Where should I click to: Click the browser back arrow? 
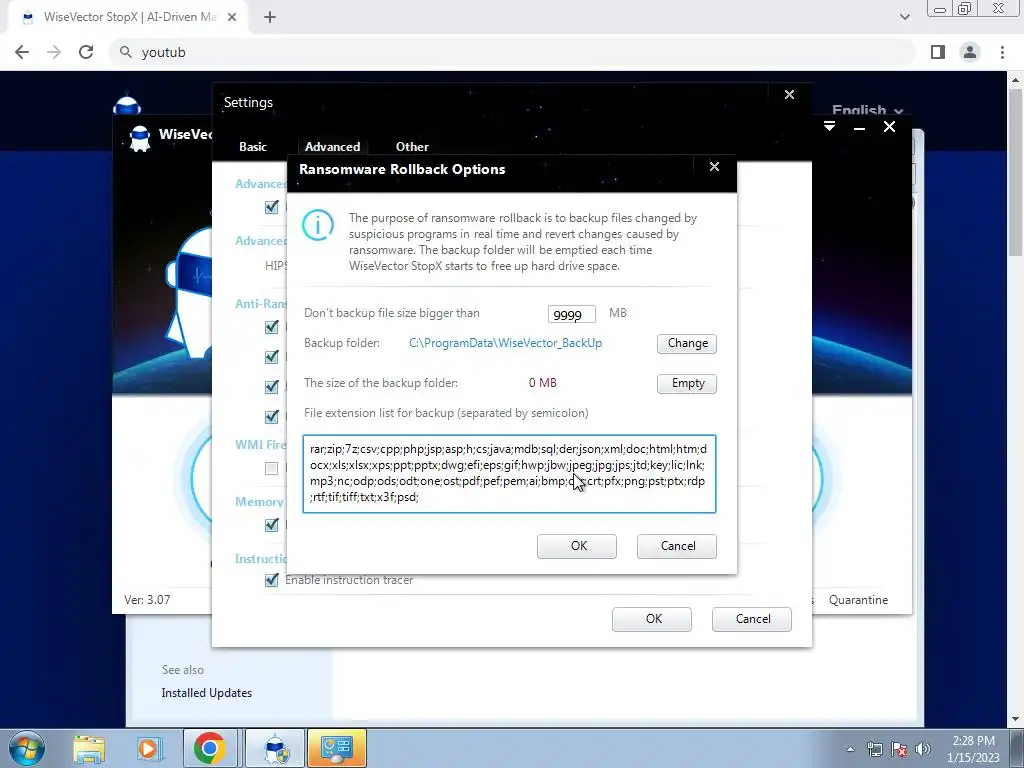pyautogui.click(x=22, y=52)
